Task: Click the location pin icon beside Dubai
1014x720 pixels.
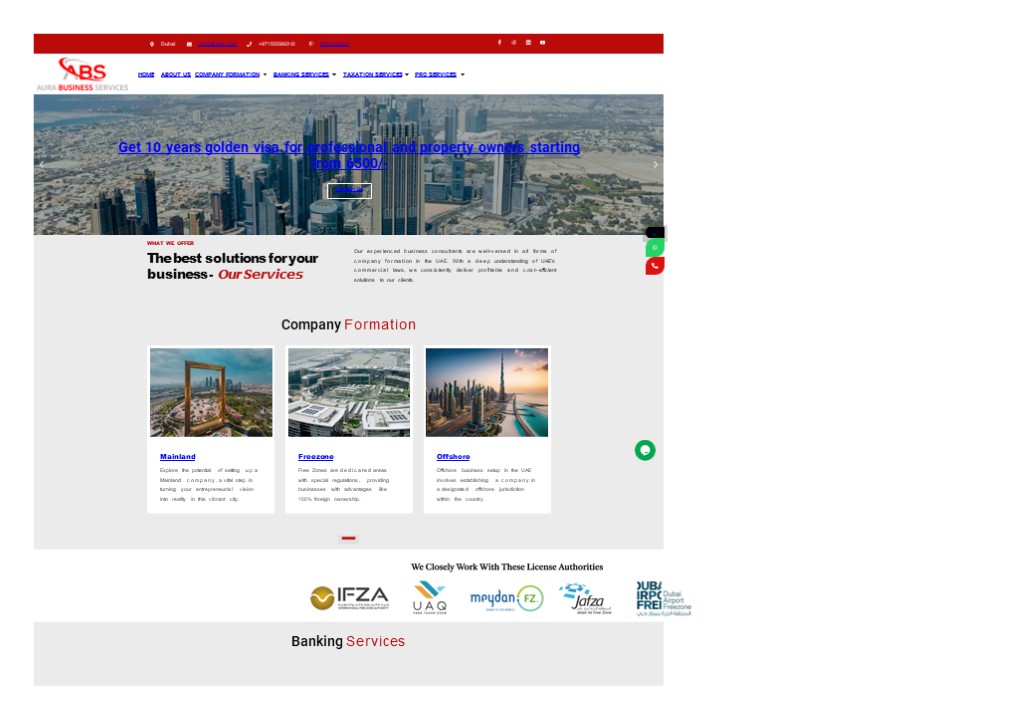Action: (152, 44)
